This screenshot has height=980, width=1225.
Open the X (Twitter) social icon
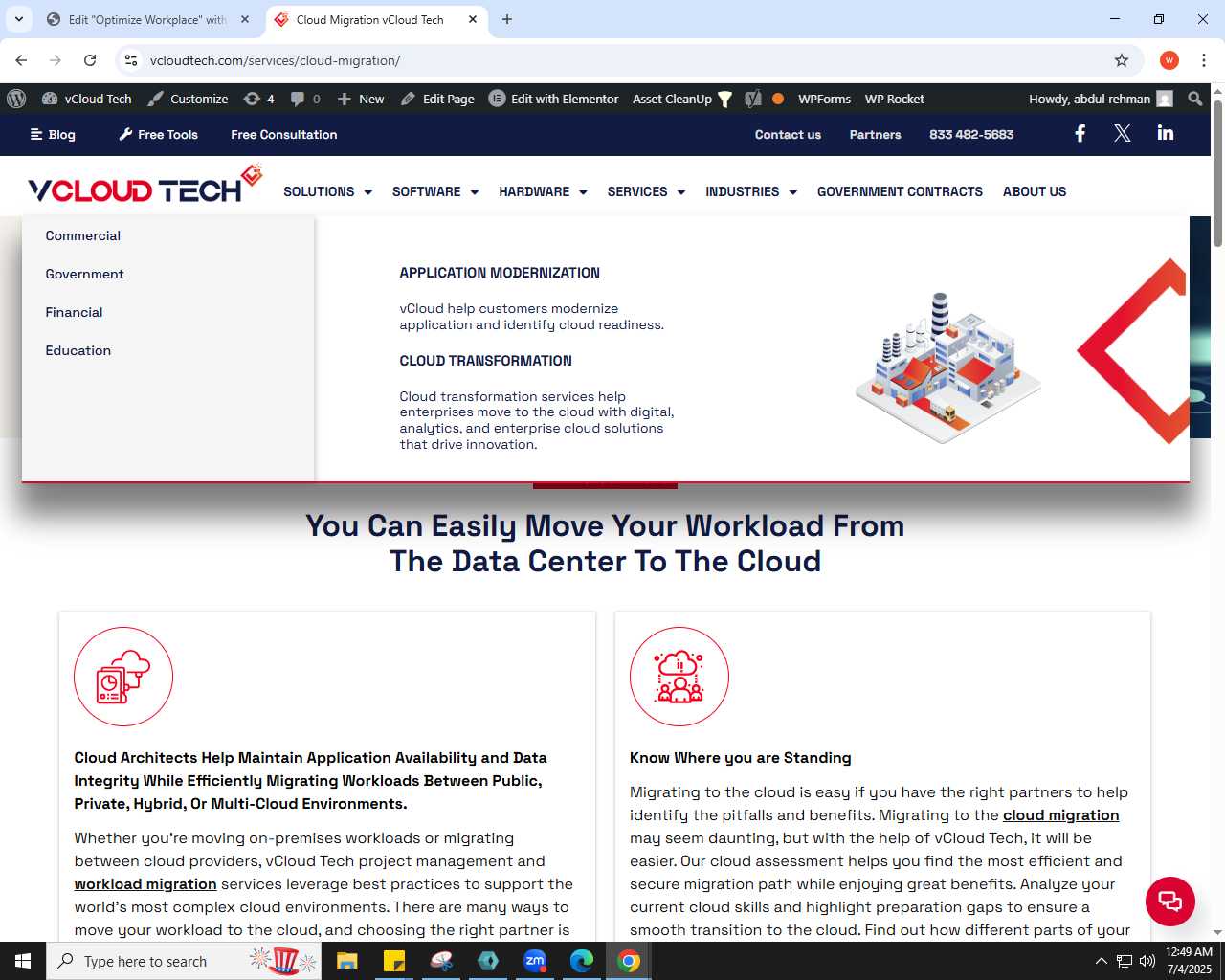point(1123,134)
